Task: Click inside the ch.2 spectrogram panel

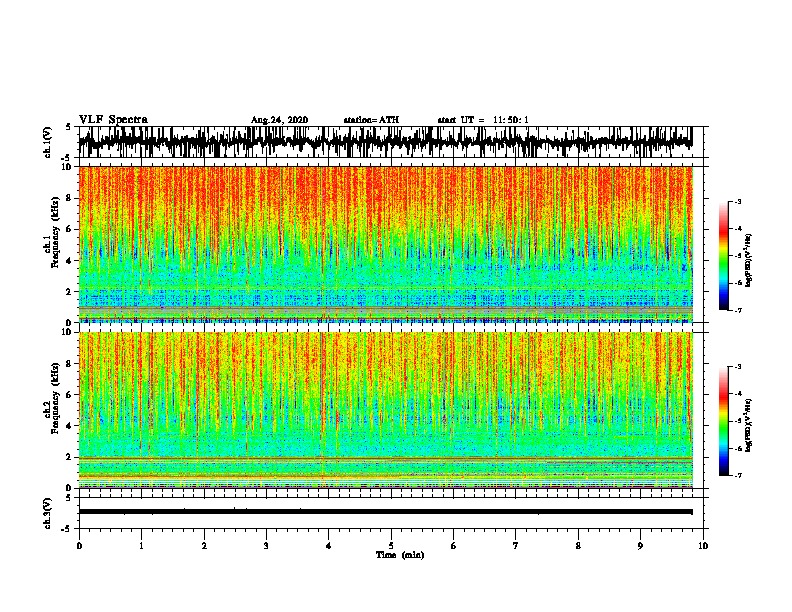Action: click(x=386, y=410)
